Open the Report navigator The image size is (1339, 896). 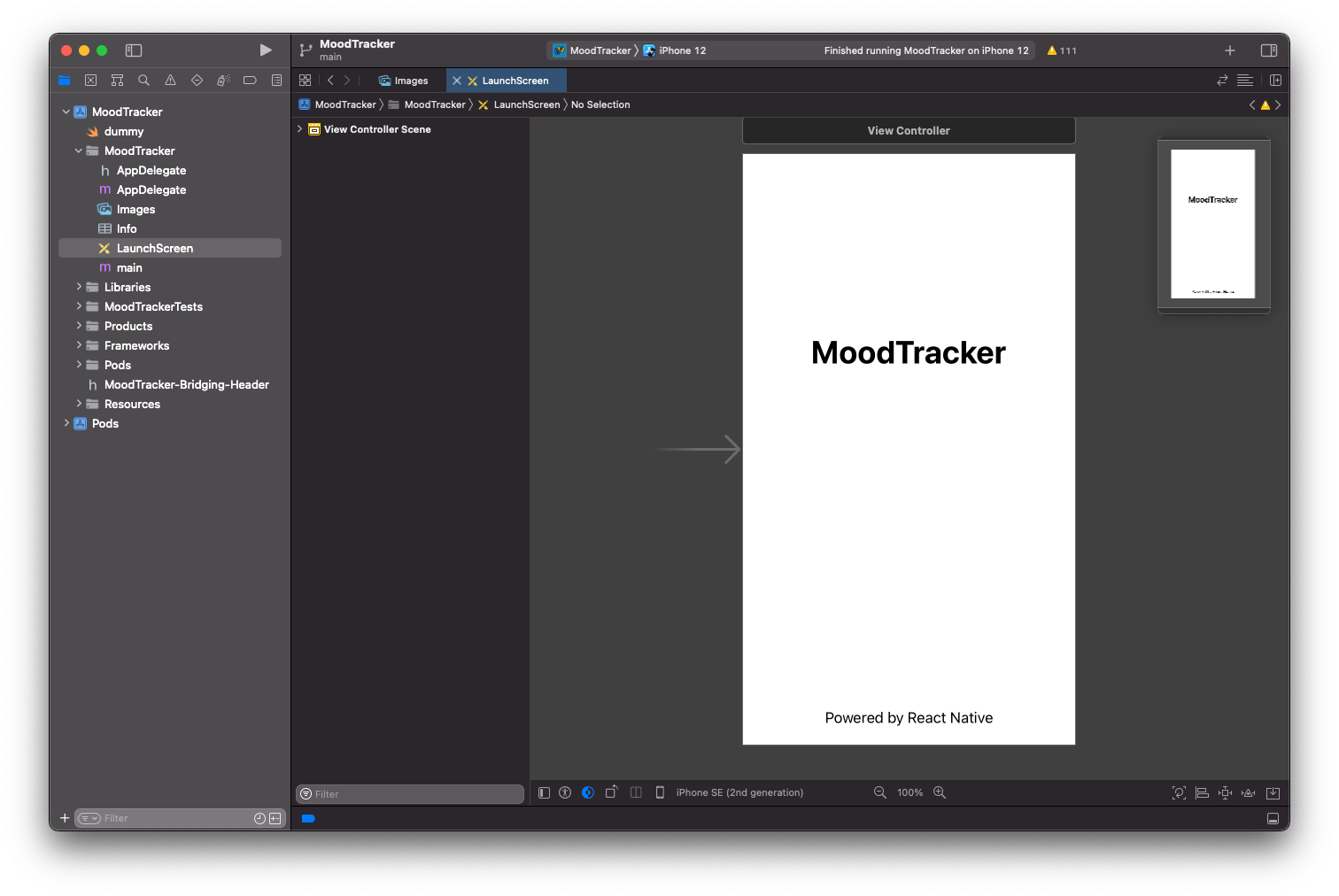[x=276, y=80]
